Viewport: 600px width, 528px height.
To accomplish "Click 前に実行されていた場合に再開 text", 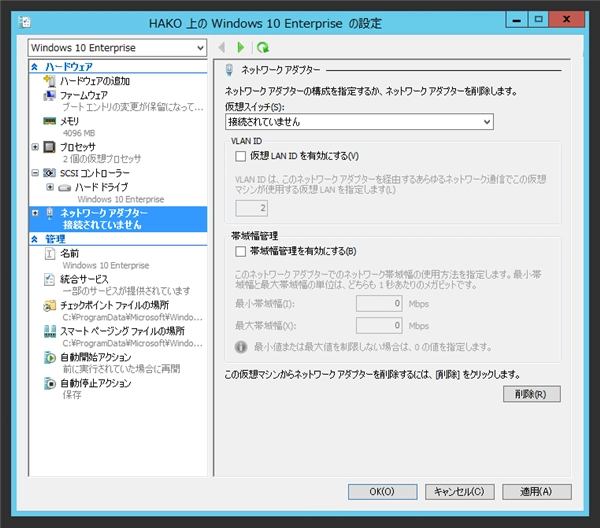I will click(121, 369).
